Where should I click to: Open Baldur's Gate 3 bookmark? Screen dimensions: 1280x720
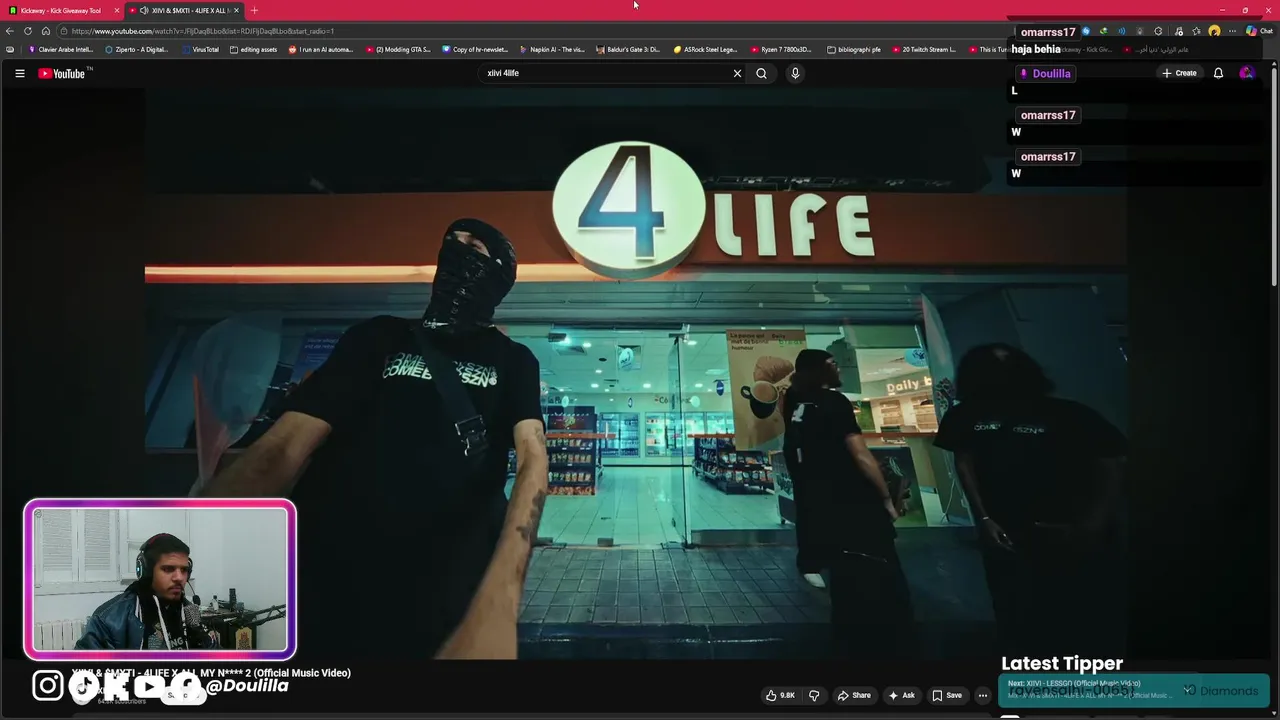629,49
